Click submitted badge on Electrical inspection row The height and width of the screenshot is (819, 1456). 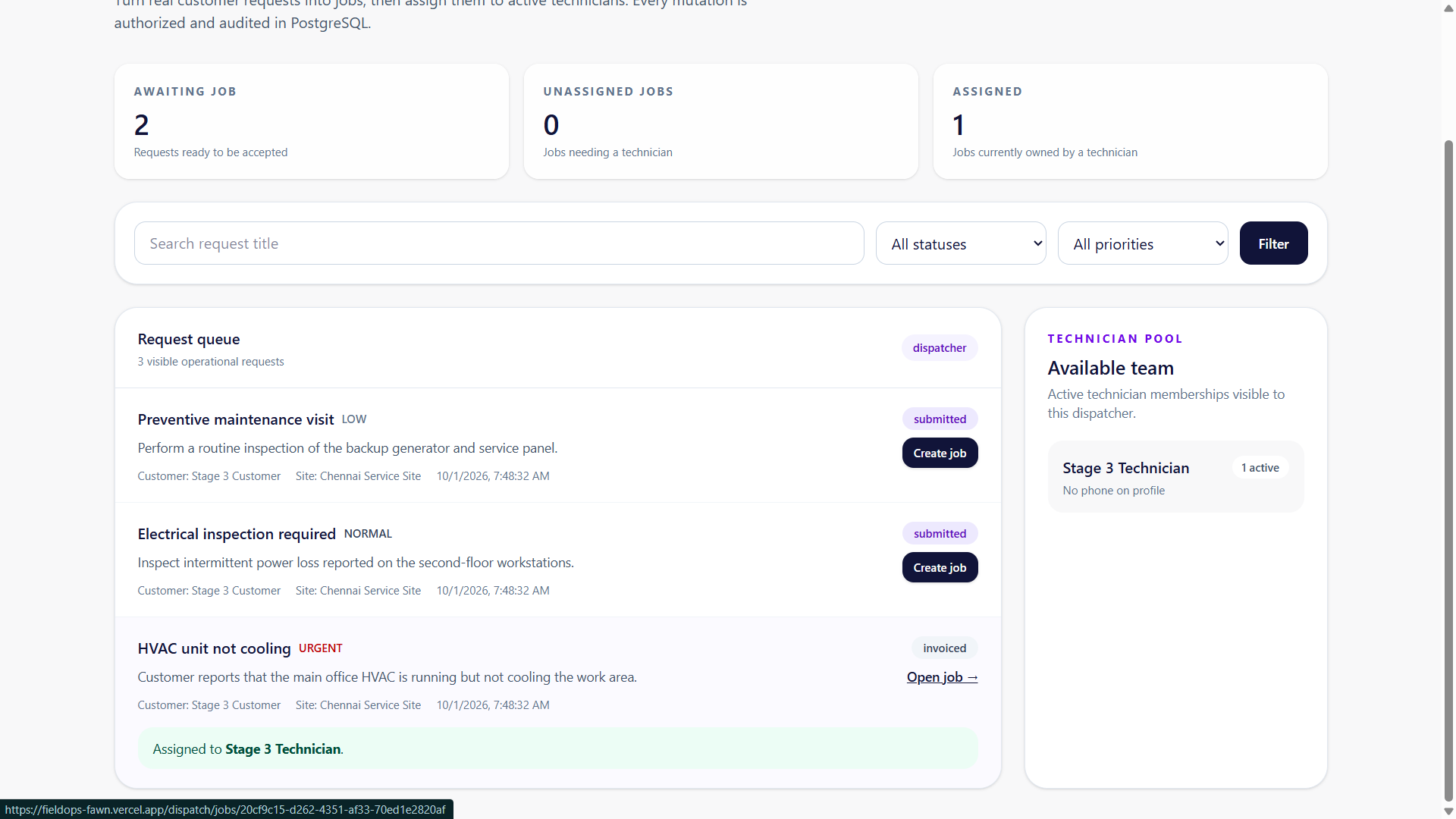pos(940,534)
